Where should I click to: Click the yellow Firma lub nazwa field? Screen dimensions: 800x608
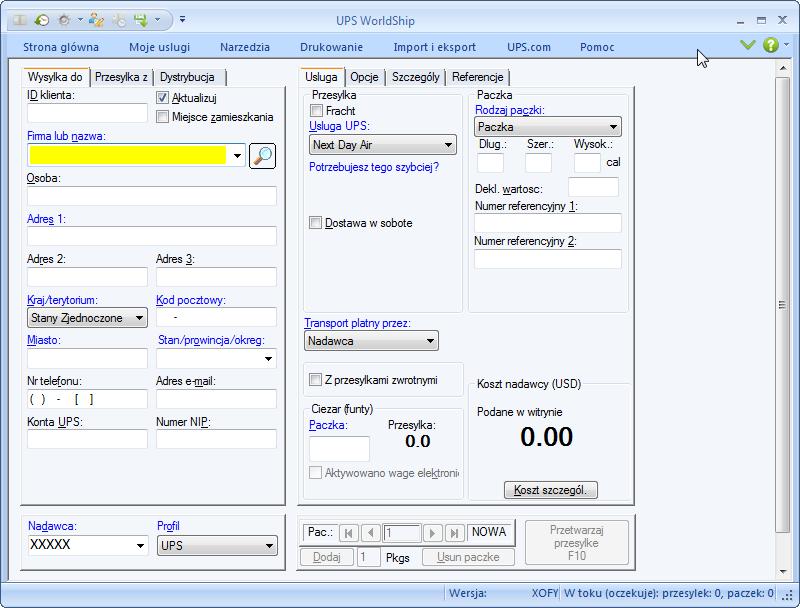128,155
